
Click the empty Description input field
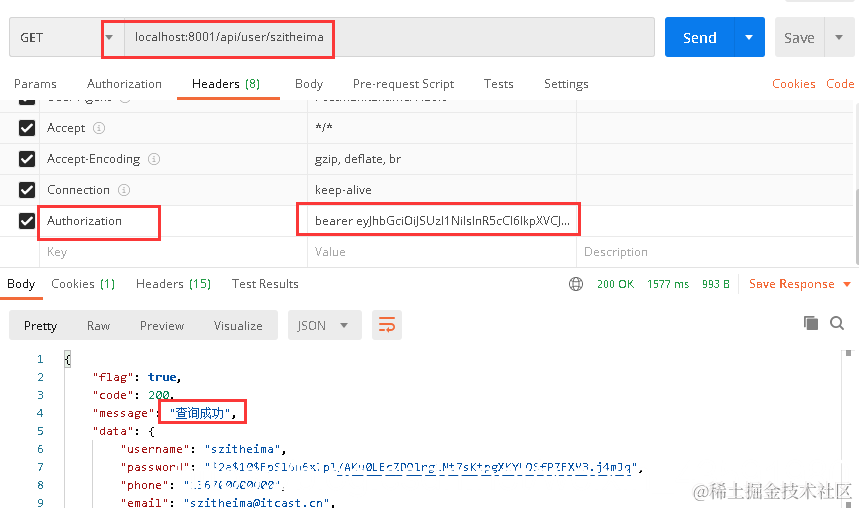click(715, 252)
